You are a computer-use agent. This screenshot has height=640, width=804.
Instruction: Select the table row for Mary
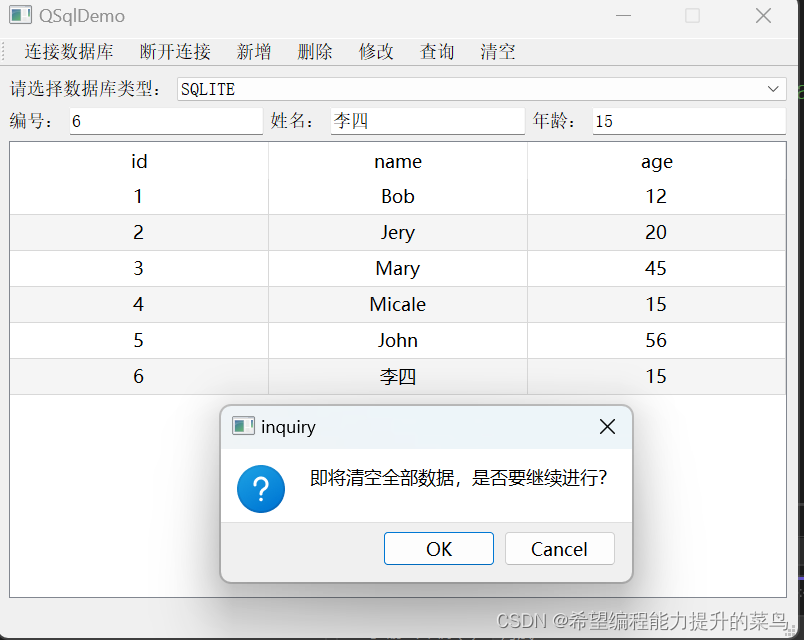[398, 268]
